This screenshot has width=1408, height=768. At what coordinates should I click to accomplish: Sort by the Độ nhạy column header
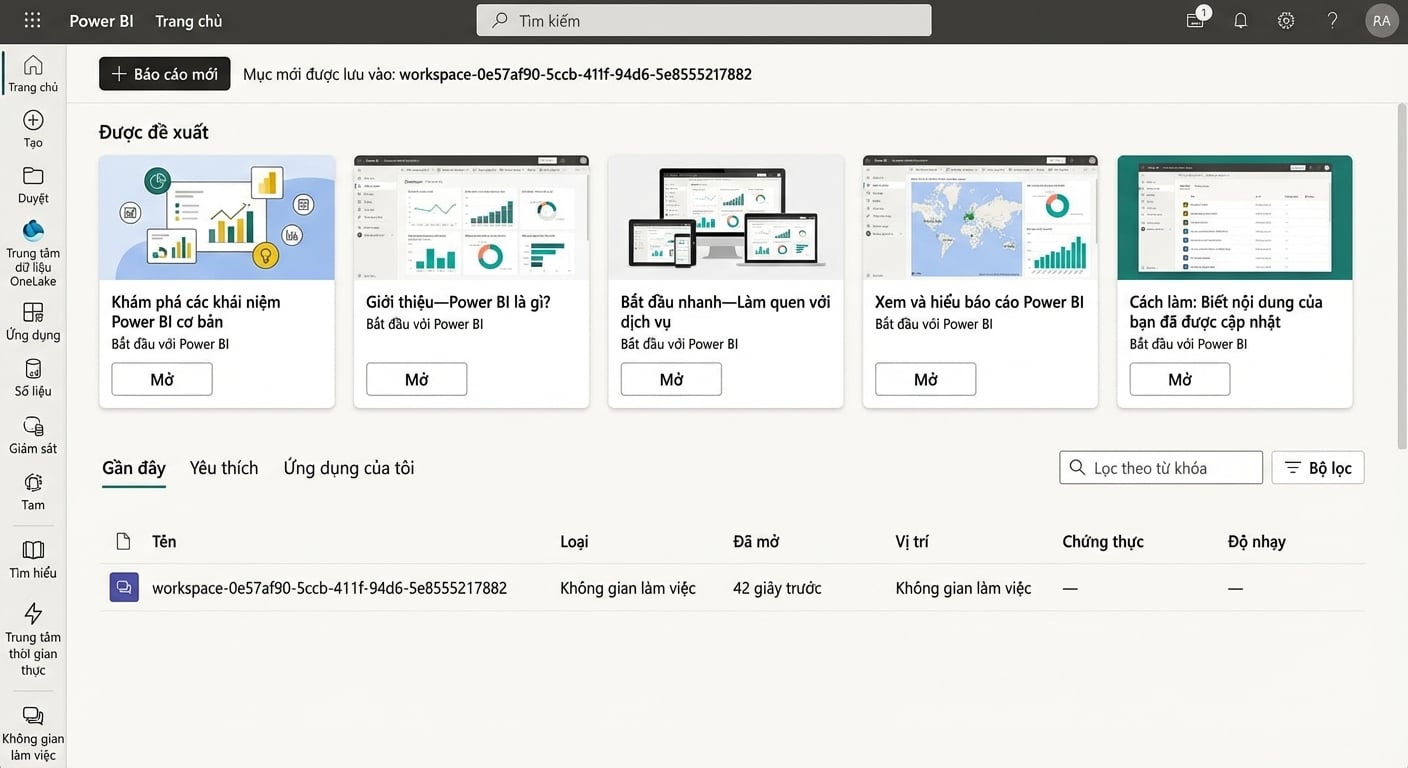click(x=1257, y=541)
